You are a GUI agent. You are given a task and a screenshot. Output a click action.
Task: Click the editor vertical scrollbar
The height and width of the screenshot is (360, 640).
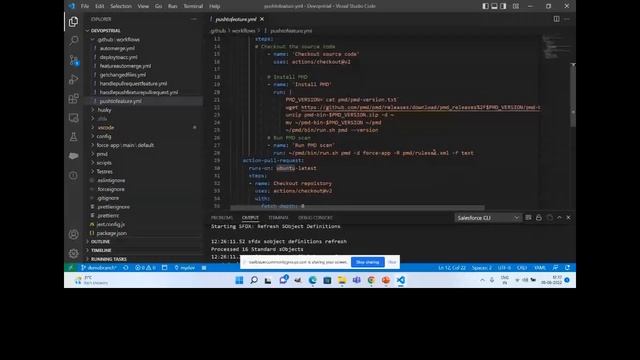click(x=573, y=95)
